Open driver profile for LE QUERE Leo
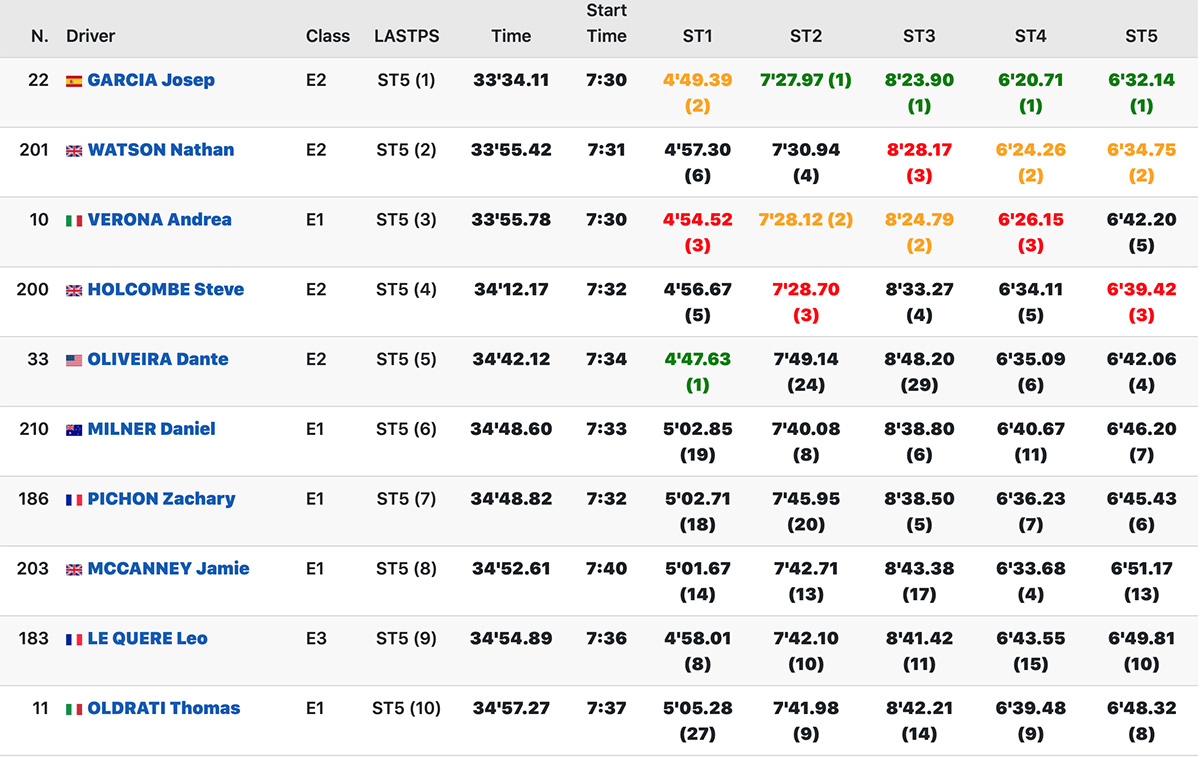 [x=148, y=639]
